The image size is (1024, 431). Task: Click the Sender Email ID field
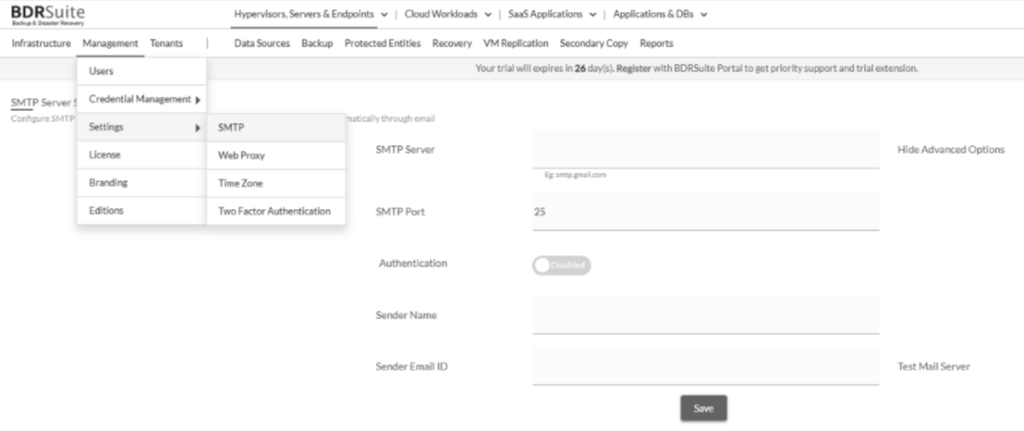[705, 366]
